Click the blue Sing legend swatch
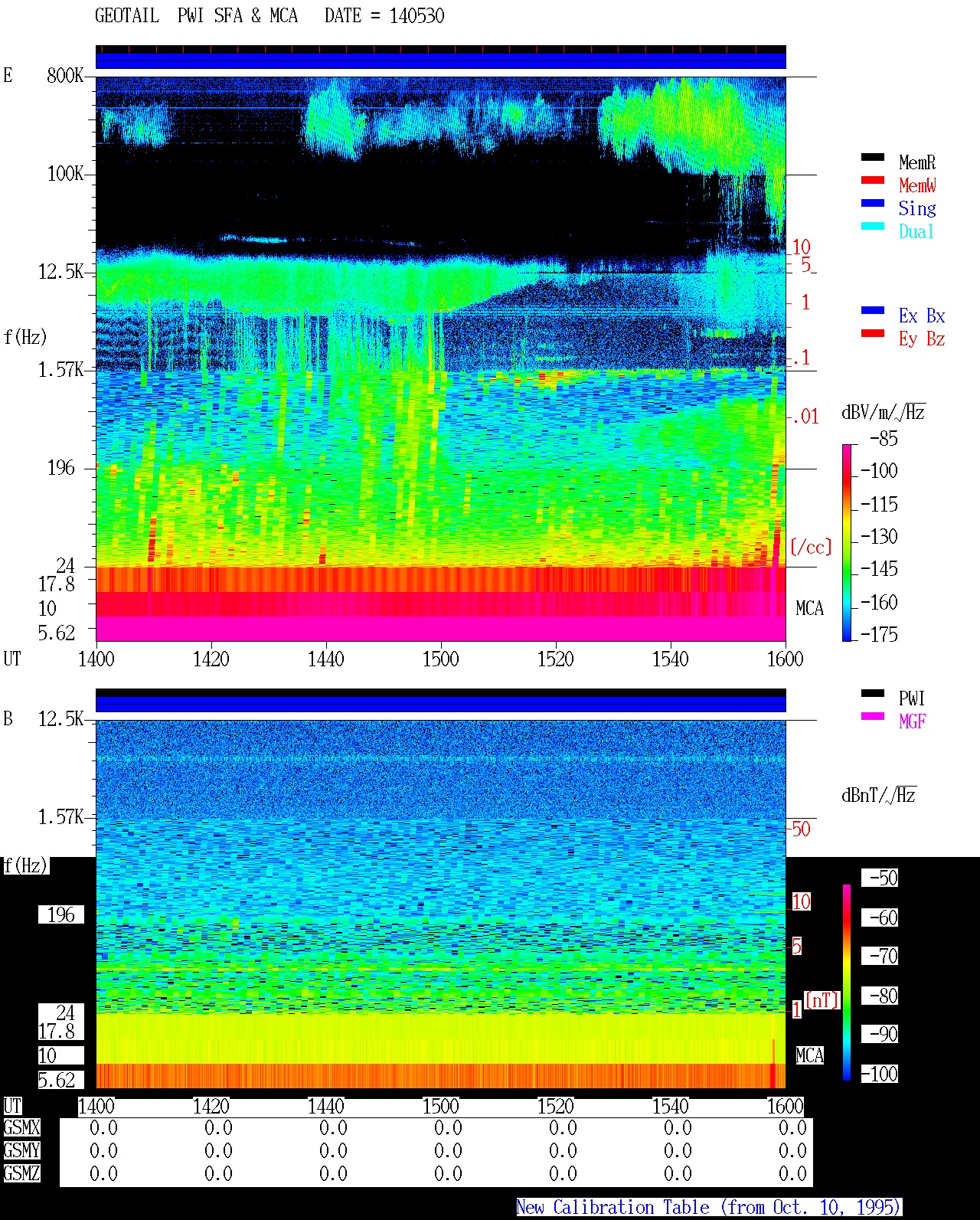 (x=873, y=203)
